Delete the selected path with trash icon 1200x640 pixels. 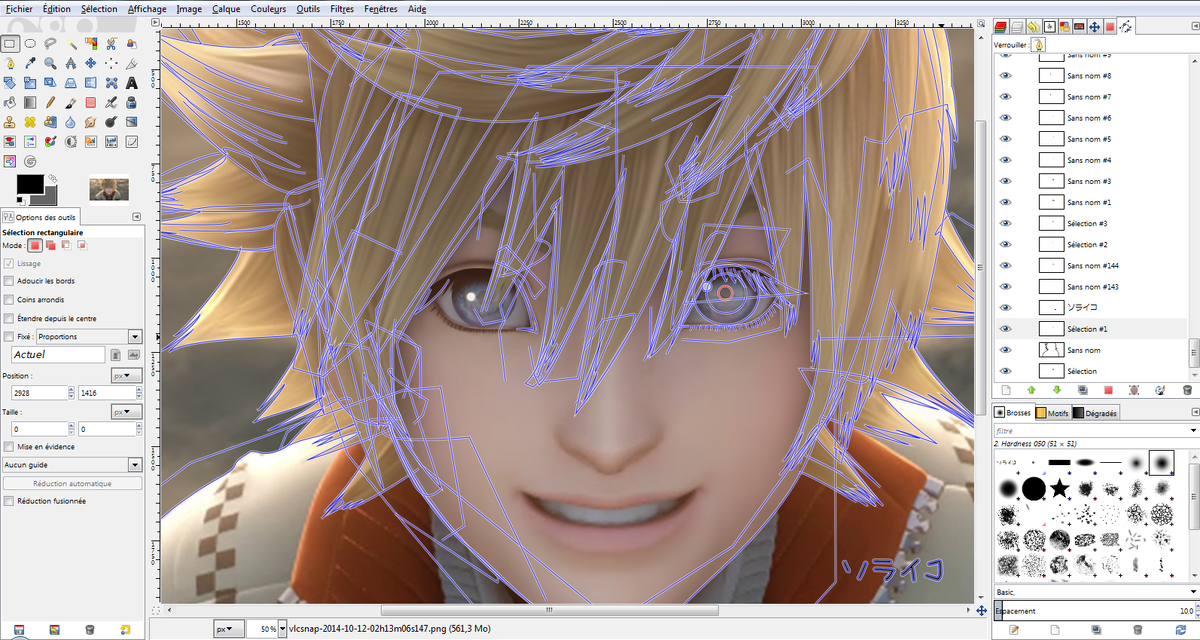1187,390
